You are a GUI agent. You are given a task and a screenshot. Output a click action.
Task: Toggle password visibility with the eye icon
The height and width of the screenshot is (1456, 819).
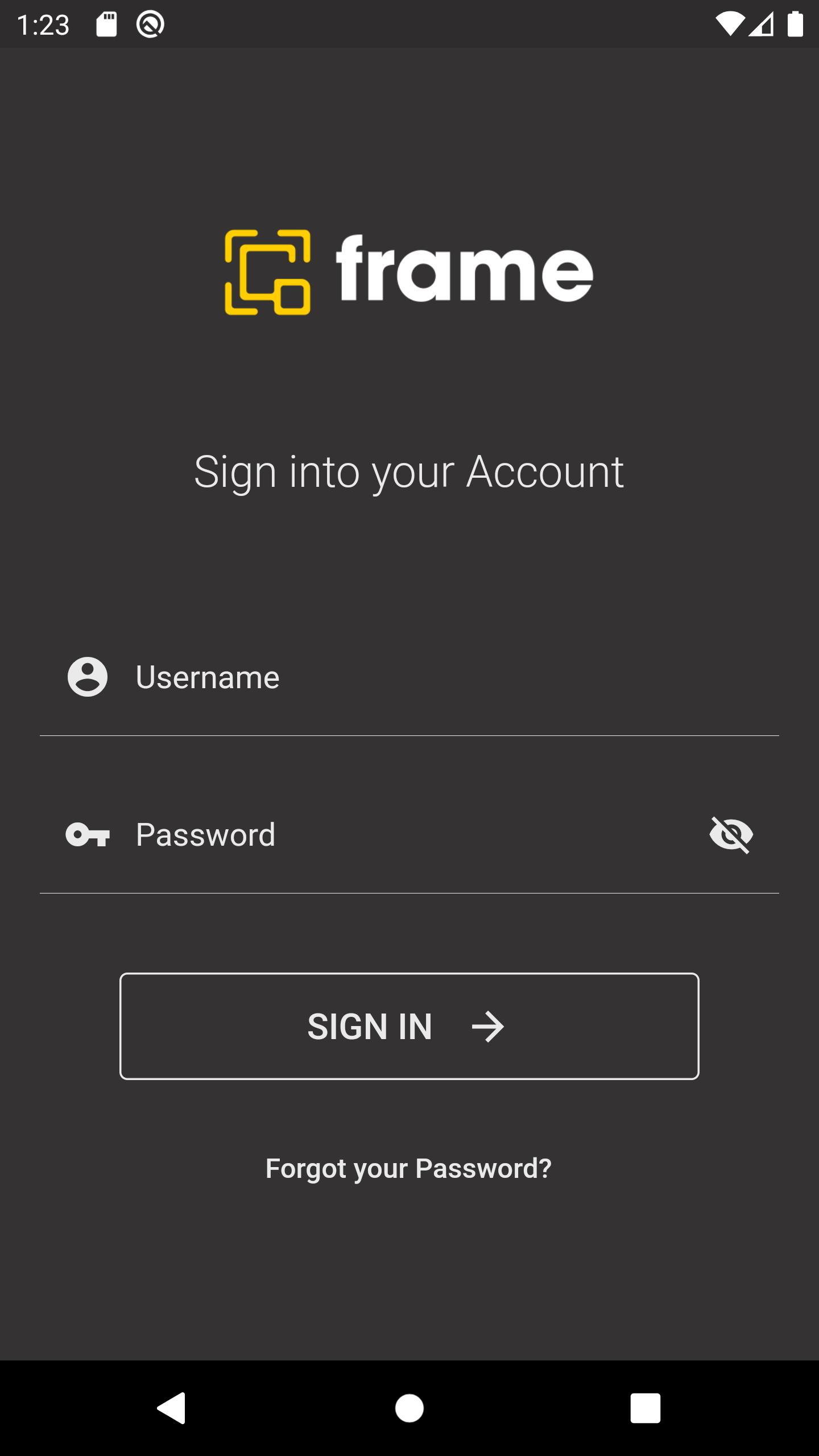tap(731, 835)
